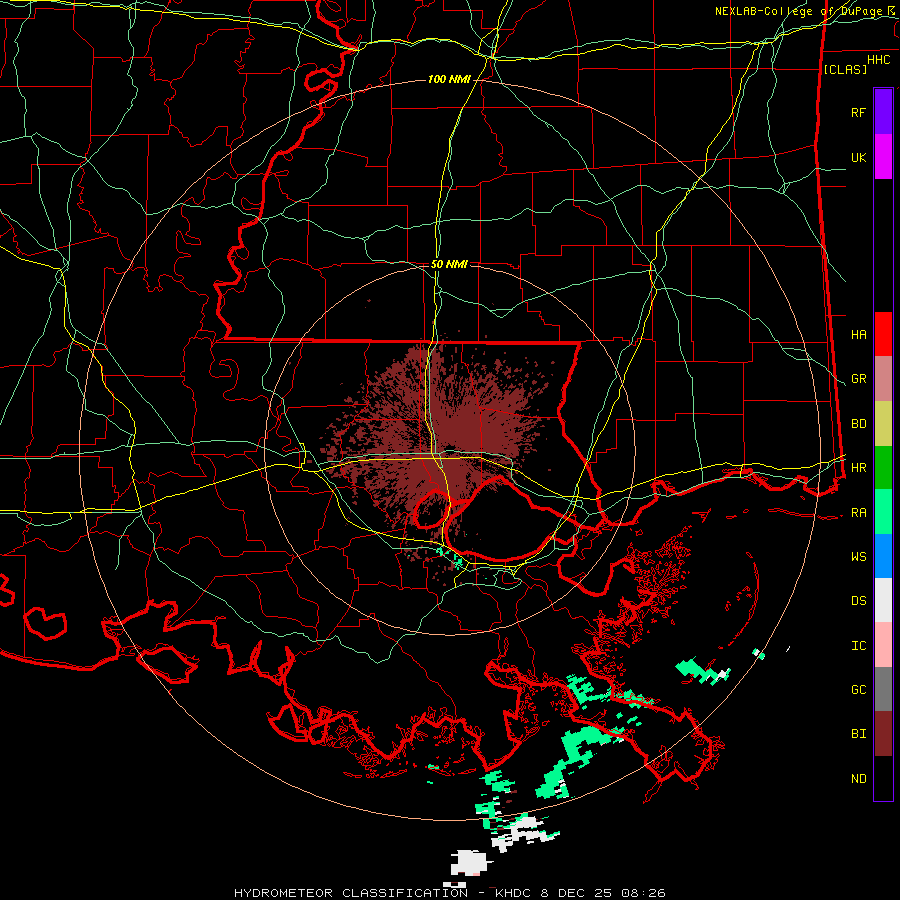Viewport: 900px width, 900px height.
Task: Click the UK magenta legend swatch
Action: (883, 157)
